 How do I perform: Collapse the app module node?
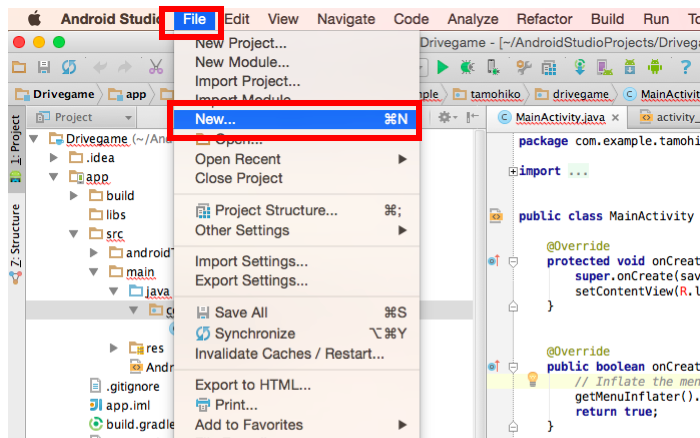pyautogui.click(x=54, y=177)
